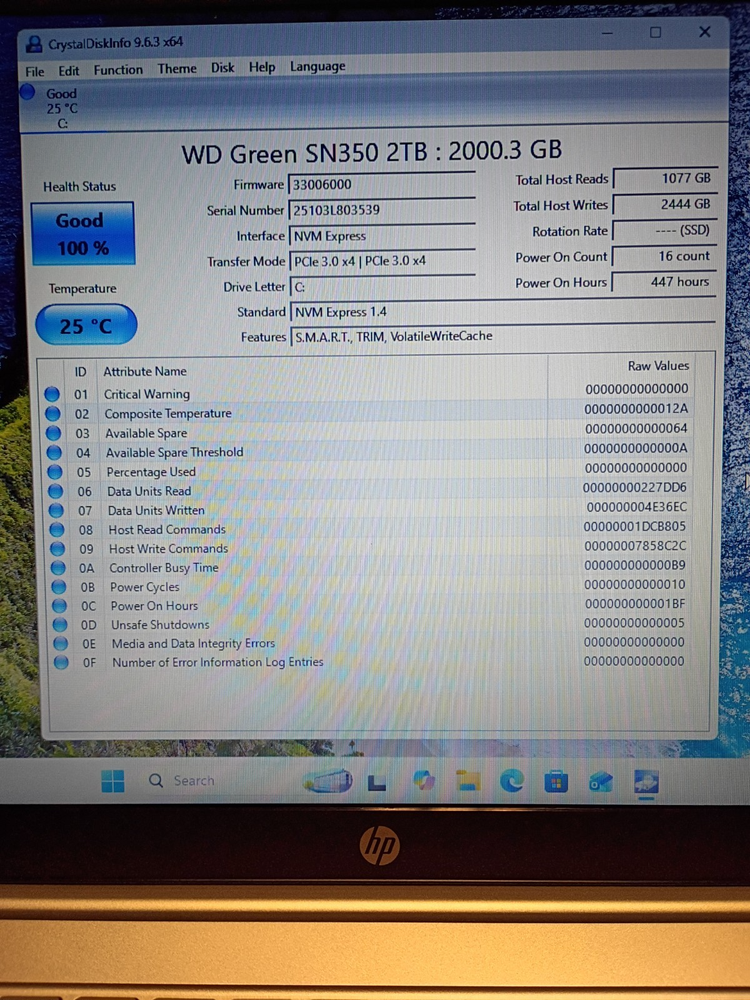Open Microsoft Edge from the taskbar
The height and width of the screenshot is (1000, 750).
tap(512, 781)
